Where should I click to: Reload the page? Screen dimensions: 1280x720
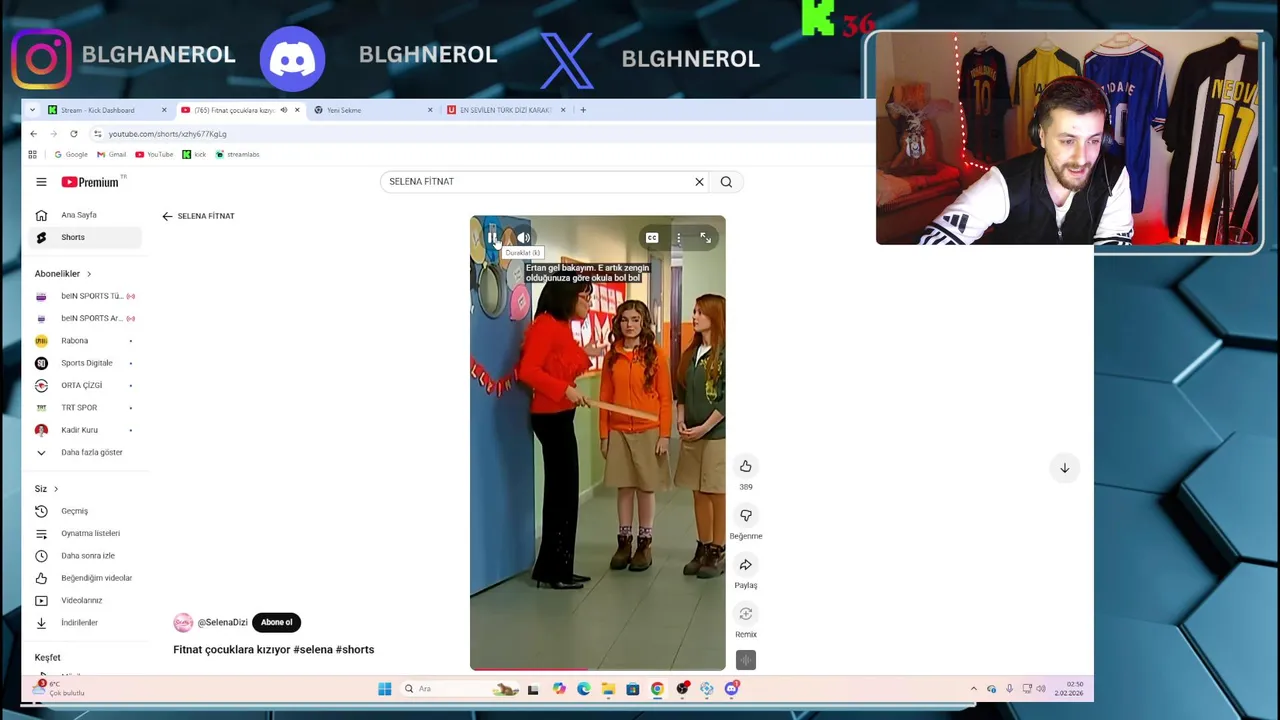click(73, 134)
